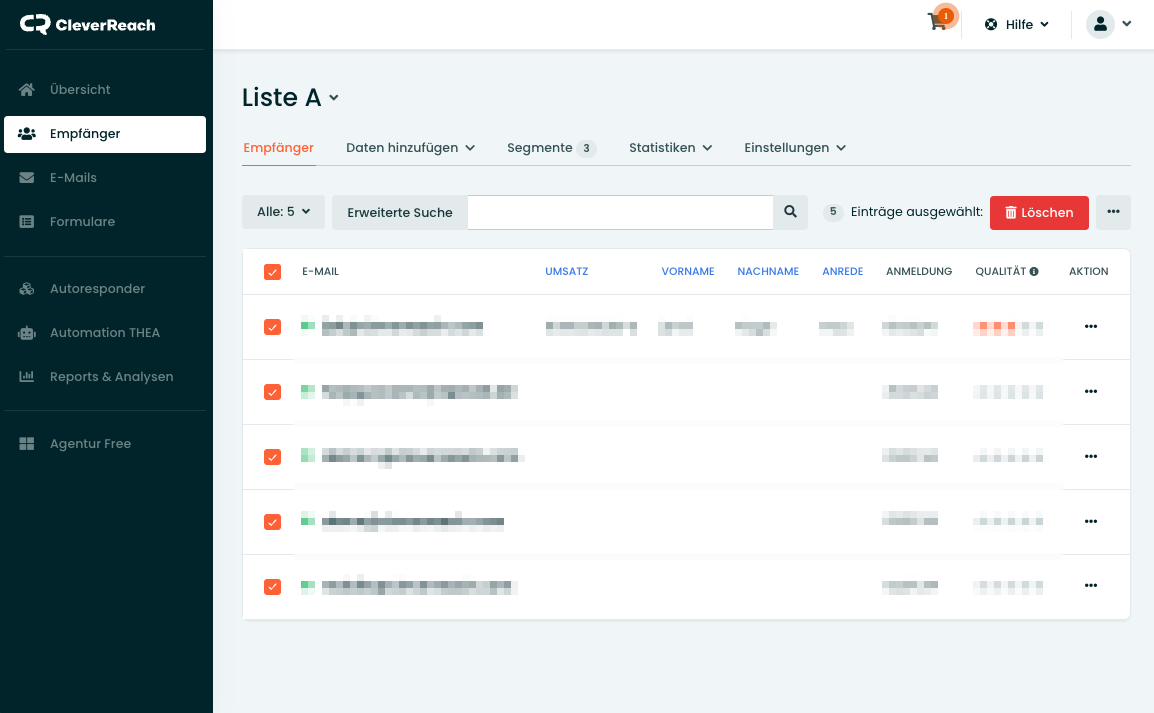1154x713 pixels.
Task: Go to Reports & Analysen
Action: [111, 377]
